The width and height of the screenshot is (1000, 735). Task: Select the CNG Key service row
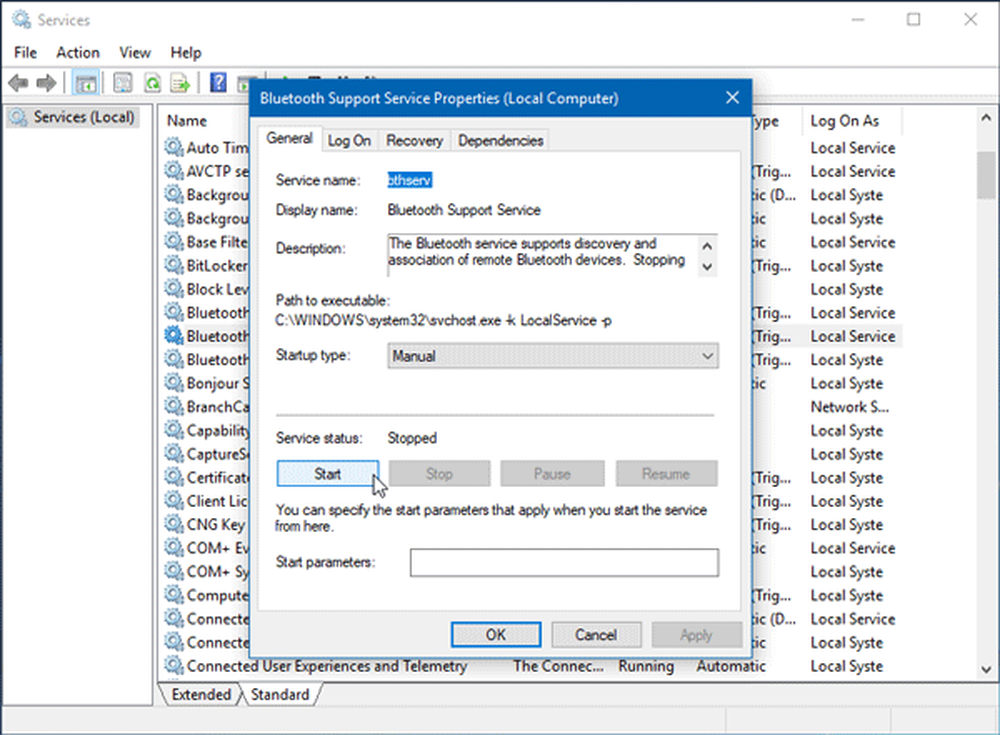click(x=533, y=524)
